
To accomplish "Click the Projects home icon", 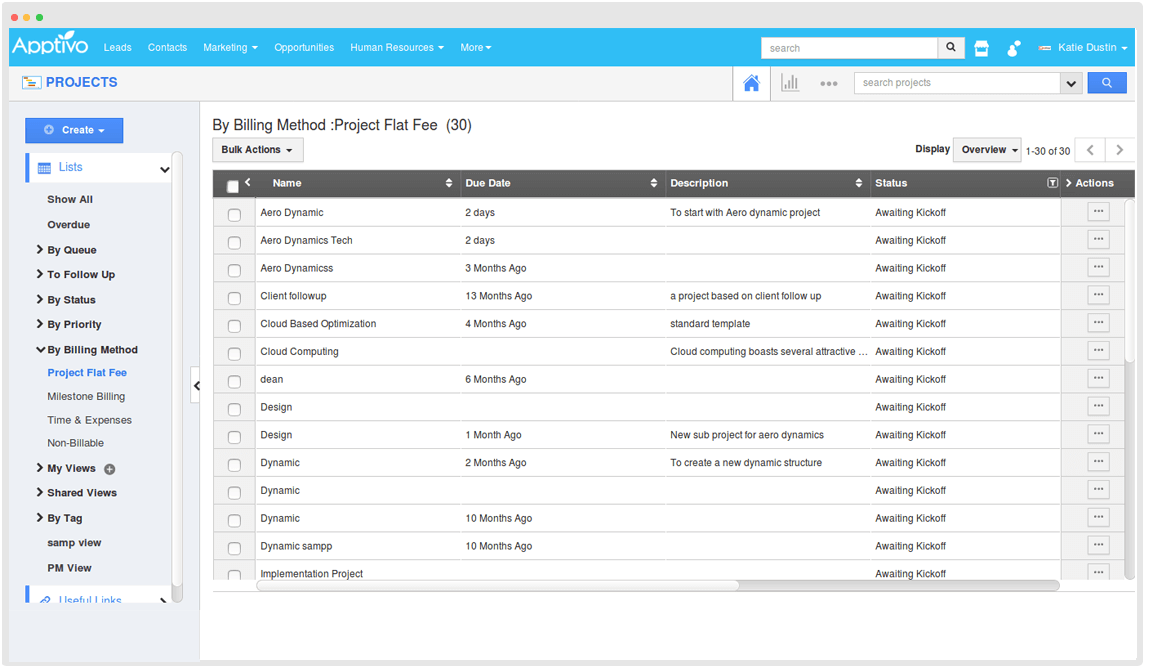I will (751, 83).
